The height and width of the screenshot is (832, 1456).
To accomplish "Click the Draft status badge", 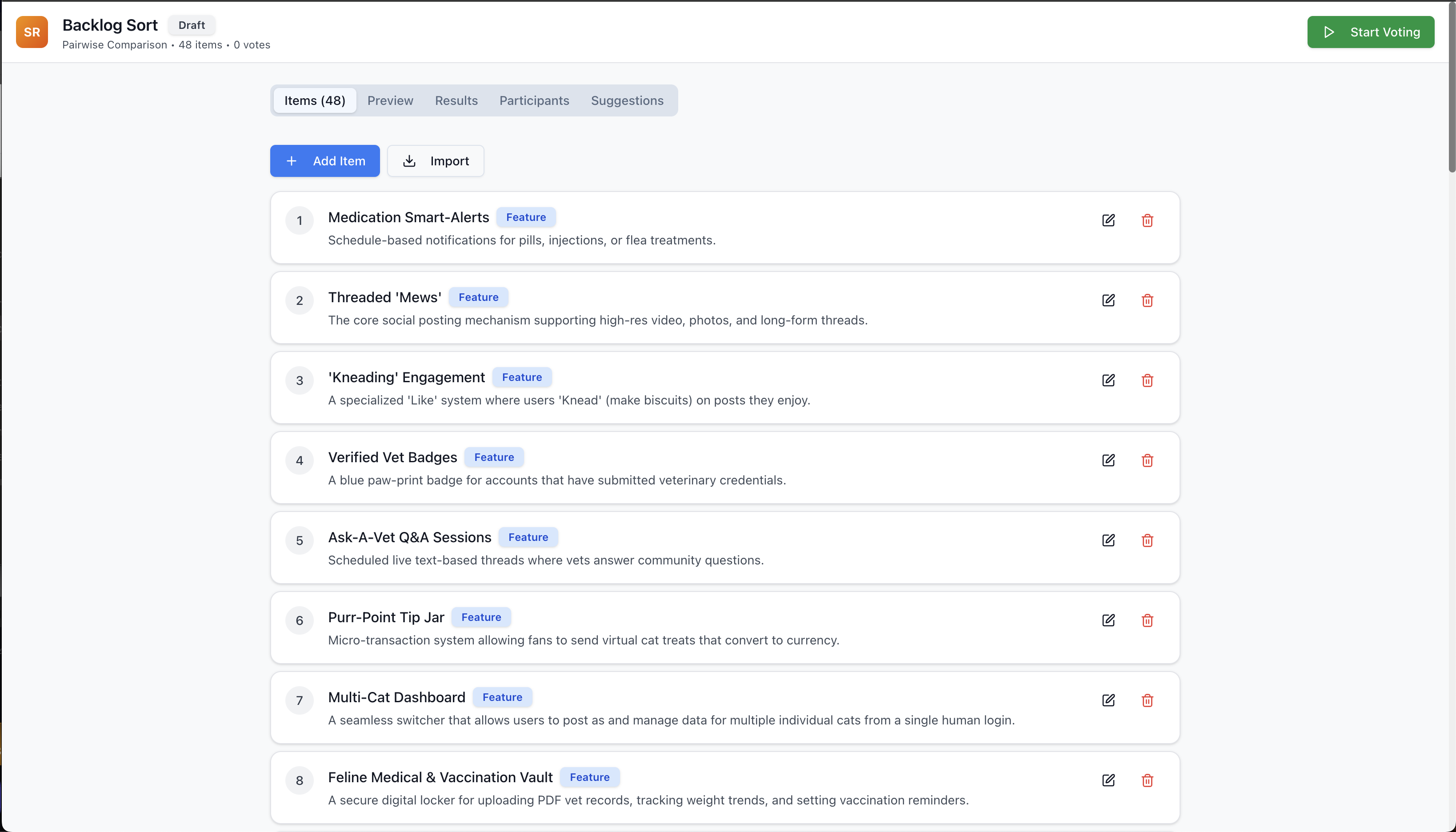I will [192, 25].
